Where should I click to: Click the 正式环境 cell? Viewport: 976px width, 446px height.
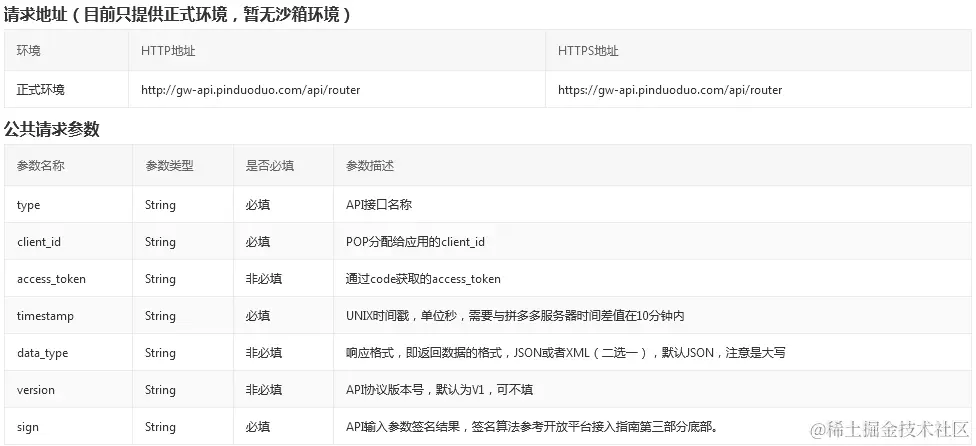tap(40, 90)
